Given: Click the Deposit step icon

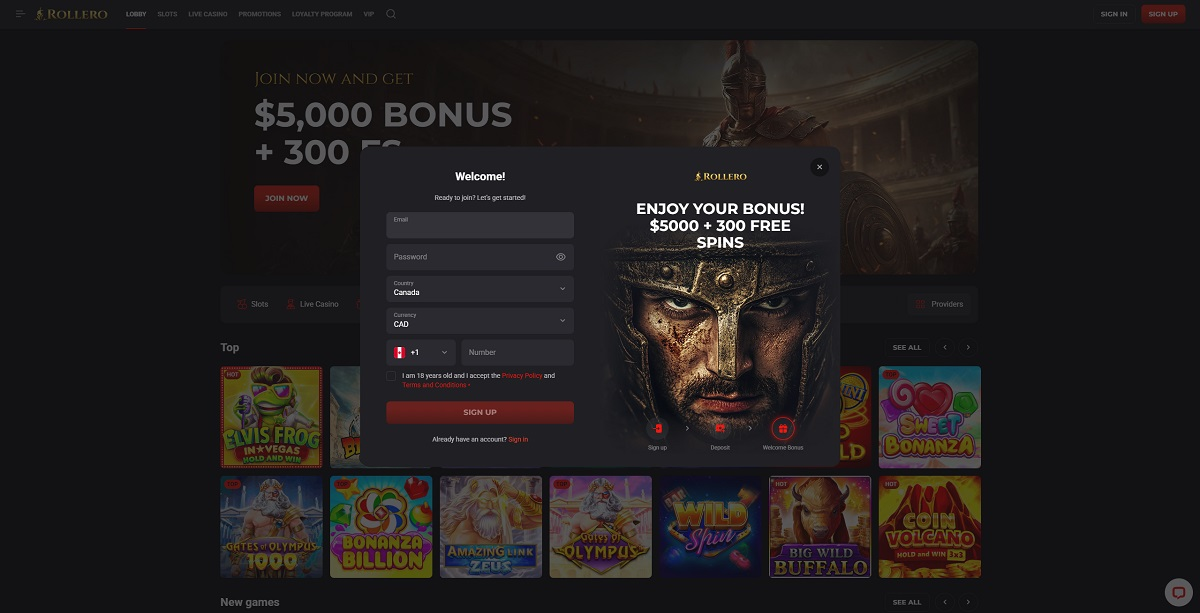Looking at the screenshot, I should 720,428.
